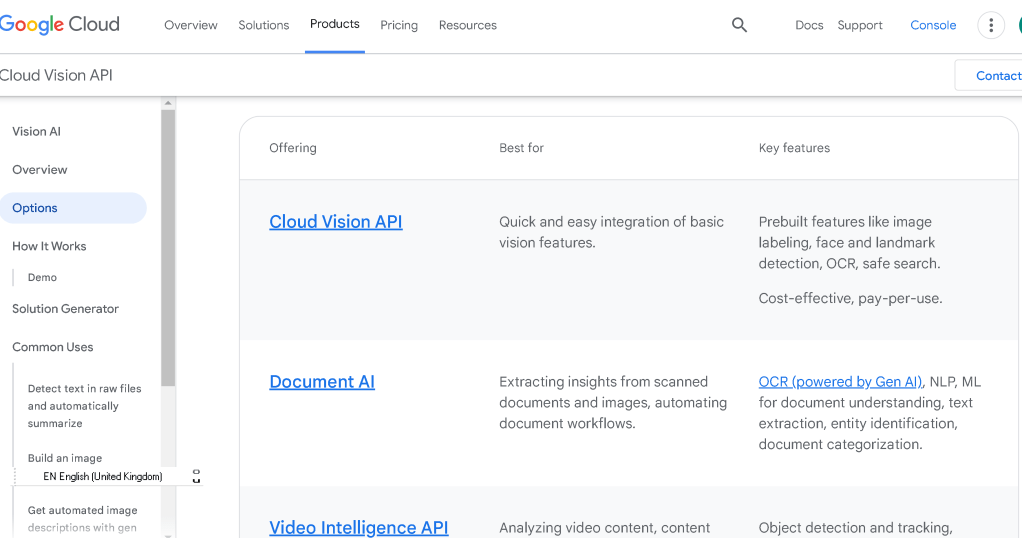Click the 'Offering' column header

point(293,148)
